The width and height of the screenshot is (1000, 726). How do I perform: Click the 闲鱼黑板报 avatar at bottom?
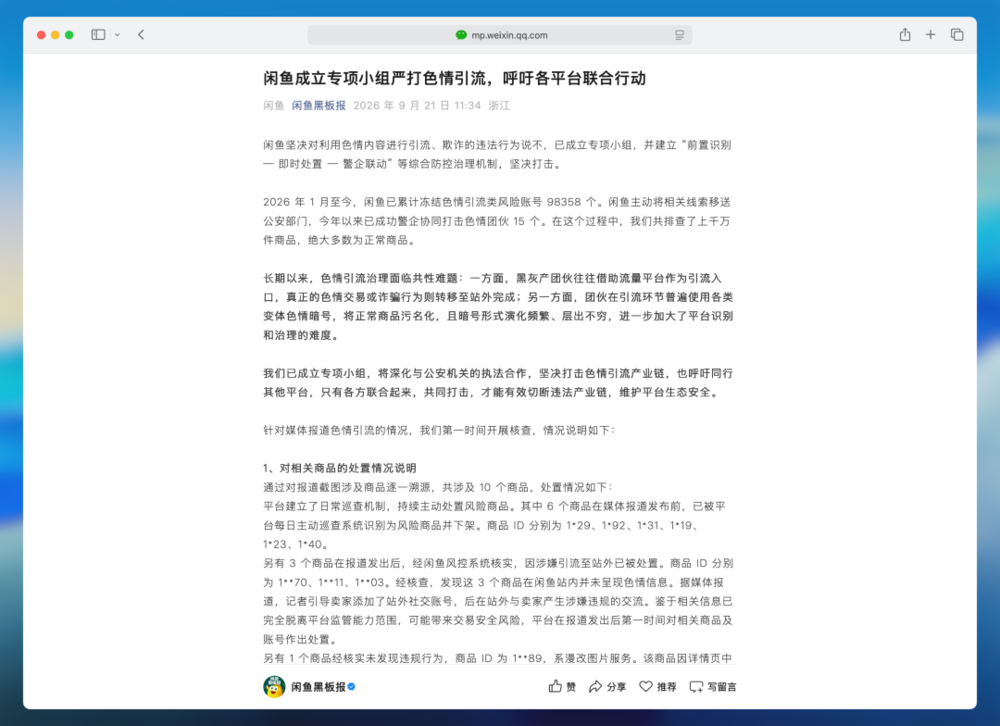click(274, 686)
